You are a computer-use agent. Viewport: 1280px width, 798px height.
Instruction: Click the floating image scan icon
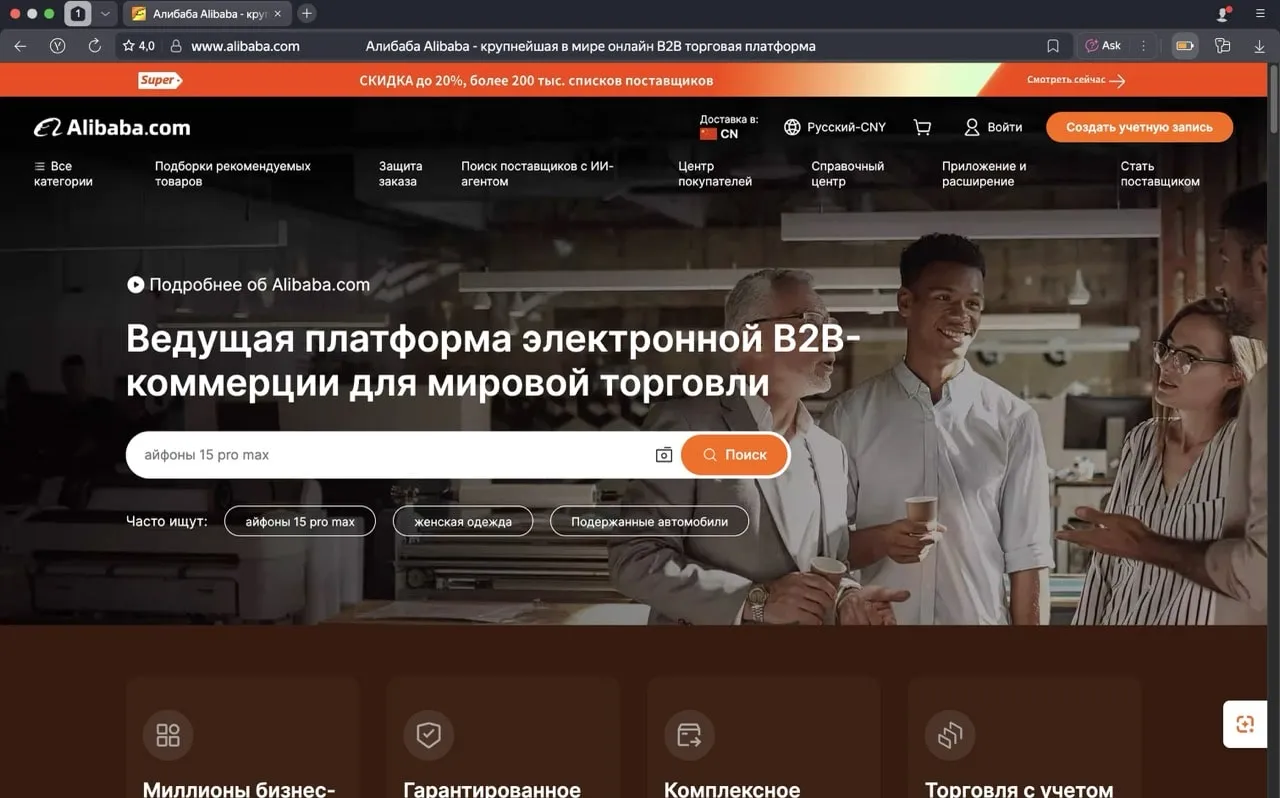(x=1245, y=724)
